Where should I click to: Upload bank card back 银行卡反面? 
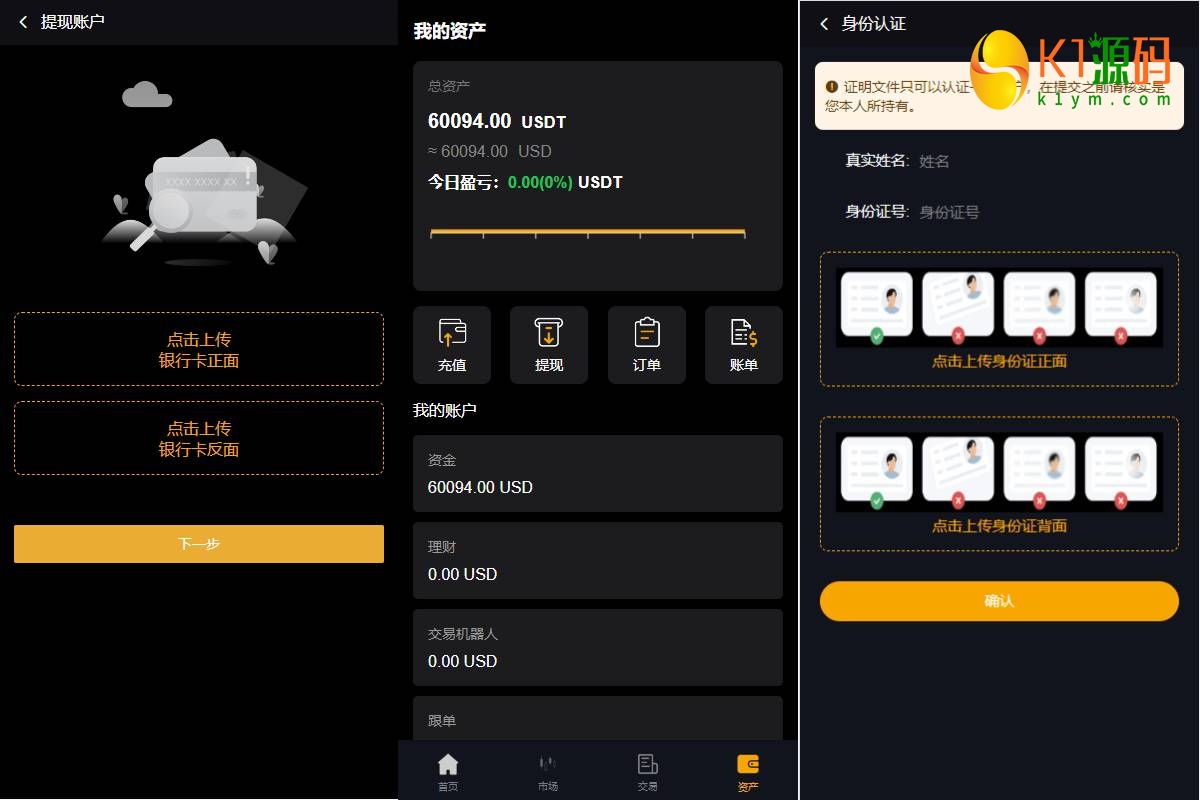[199, 438]
